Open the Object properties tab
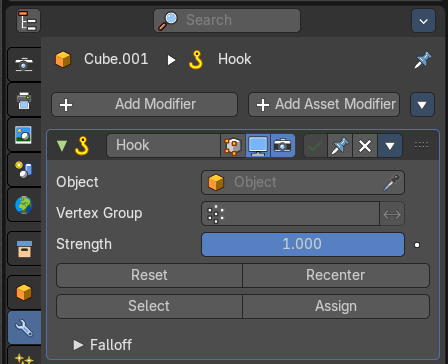Screen dimensions: 448x364 click(24, 293)
